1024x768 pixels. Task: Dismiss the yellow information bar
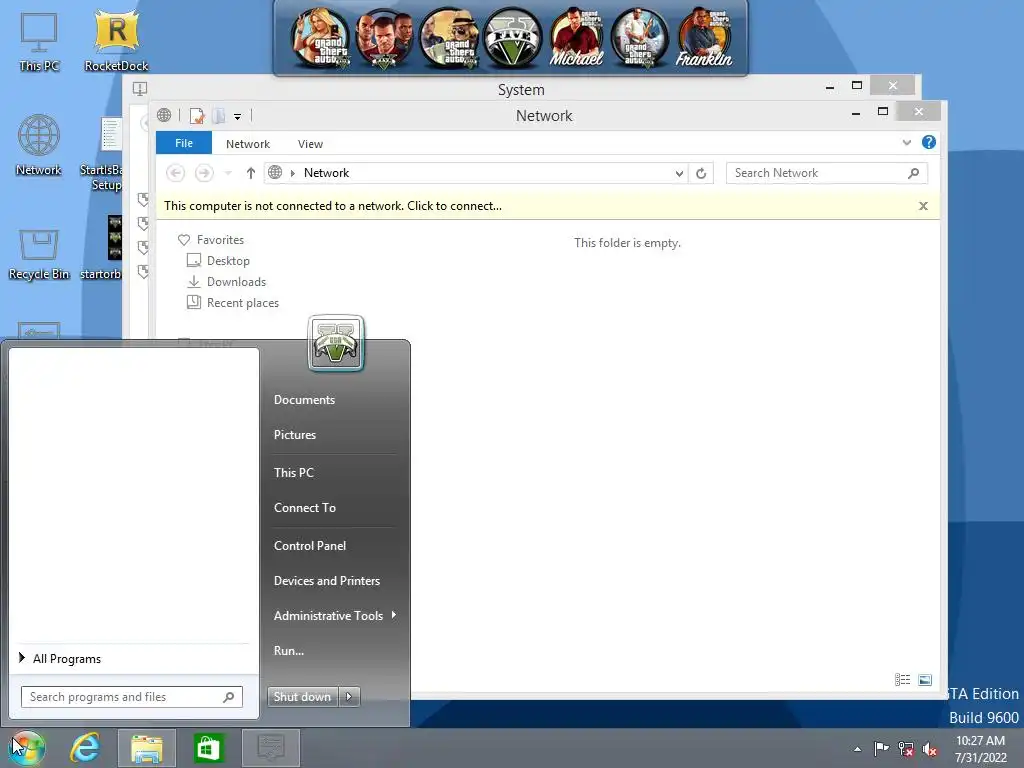923,206
